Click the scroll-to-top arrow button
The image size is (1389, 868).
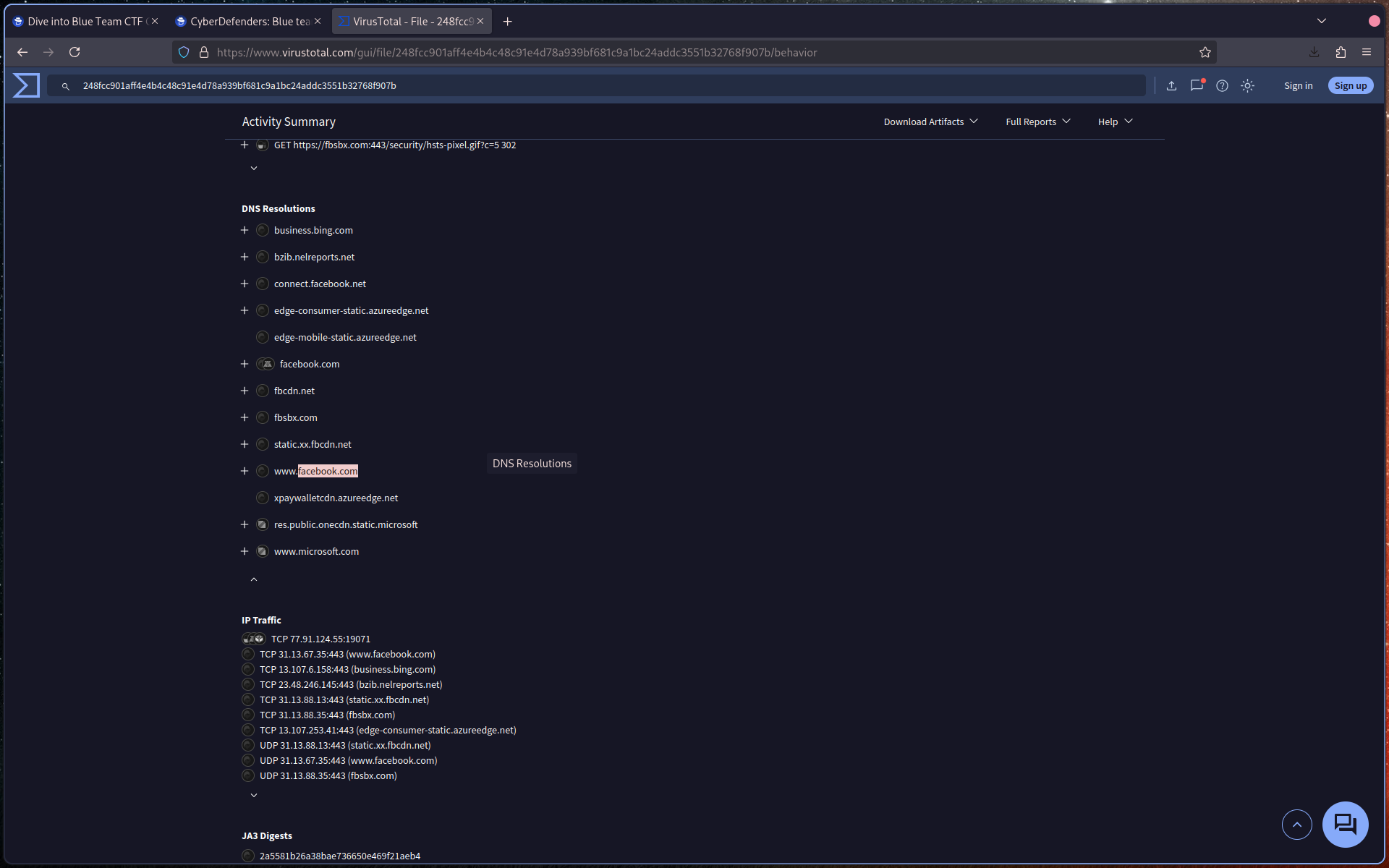click(1296, 824)
